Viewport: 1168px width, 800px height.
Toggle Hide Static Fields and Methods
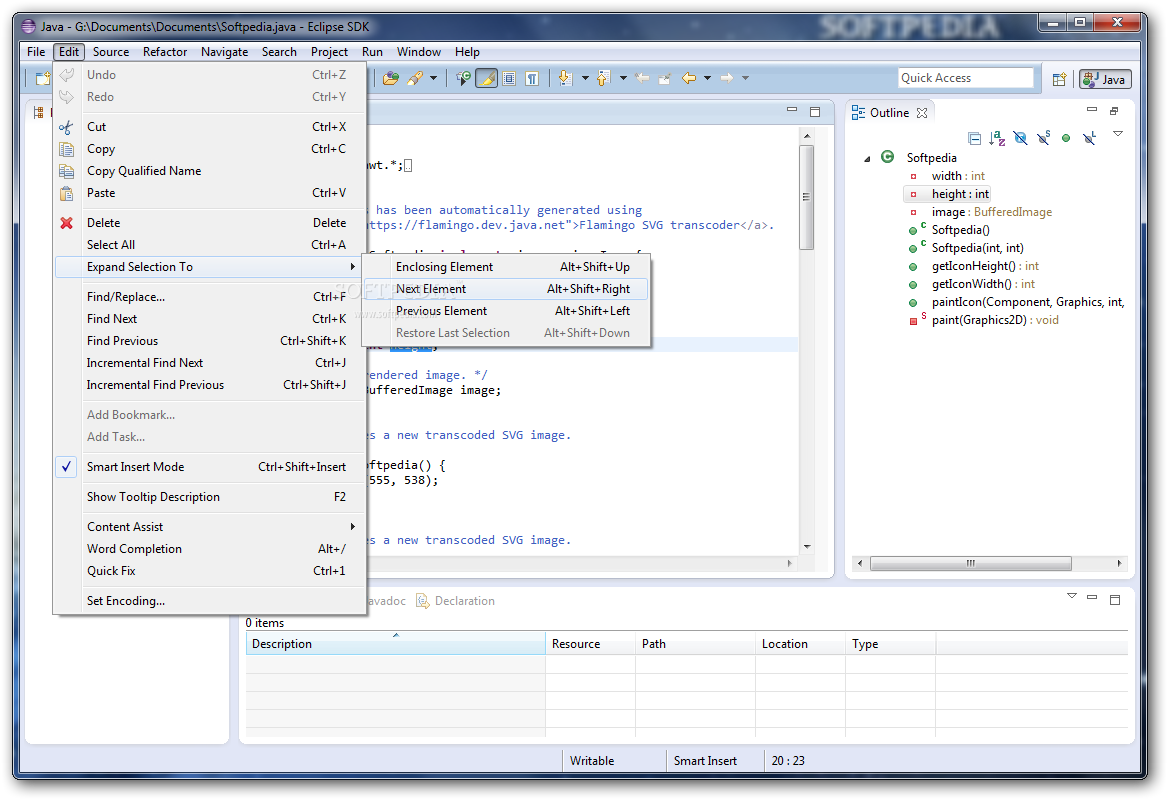click(x=1044, y=138)
